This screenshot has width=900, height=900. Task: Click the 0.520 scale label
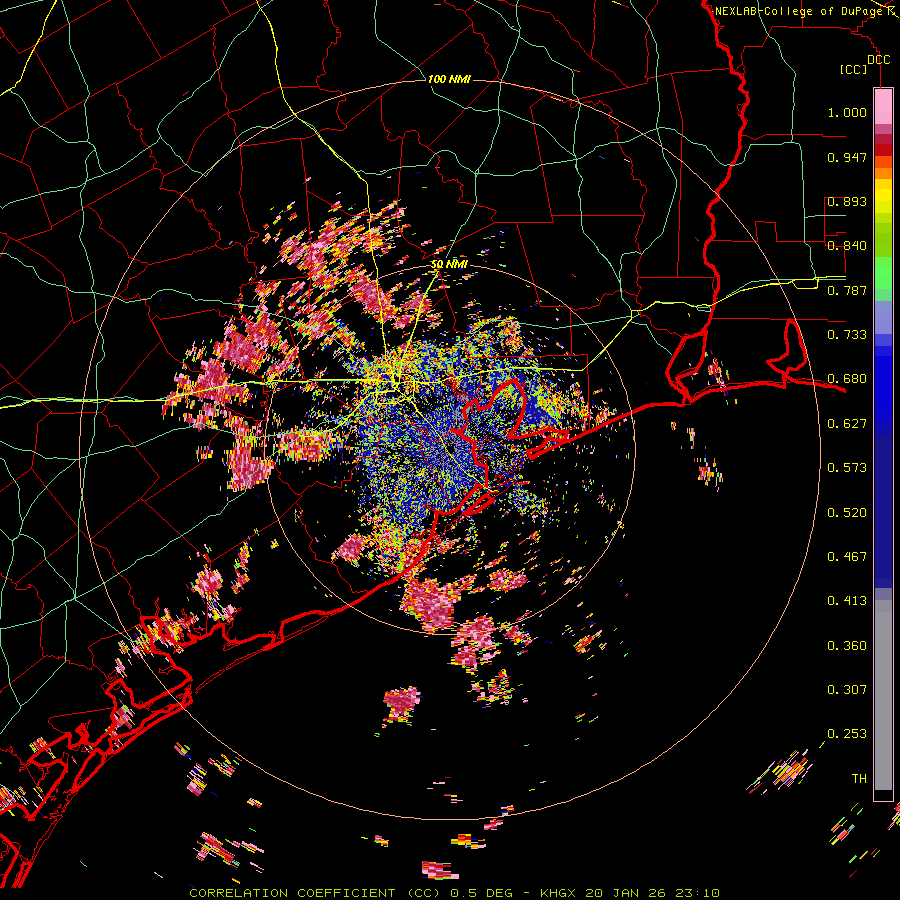pyautogui.click(x=847, y=513)
